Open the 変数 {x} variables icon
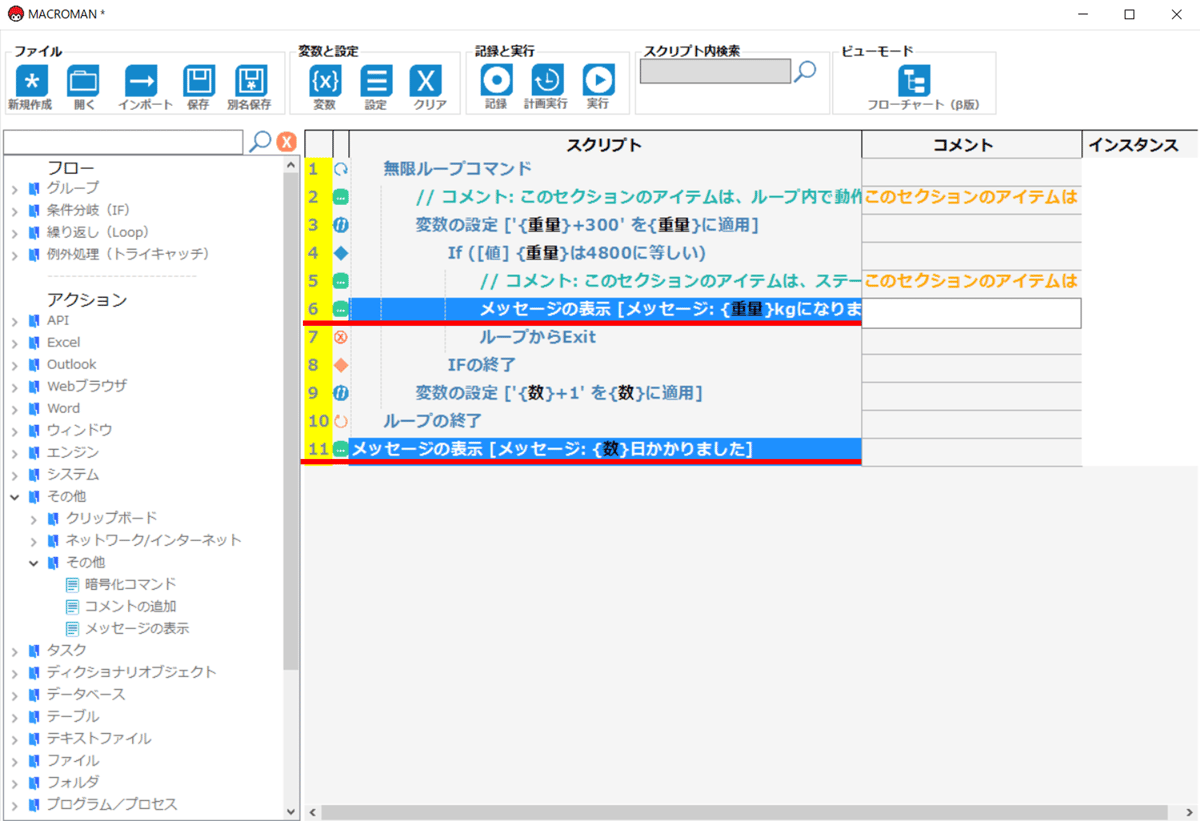Image resolution: width=1200 pixels, height=821 pixels. pyautogui.click(x=325, y=81)
